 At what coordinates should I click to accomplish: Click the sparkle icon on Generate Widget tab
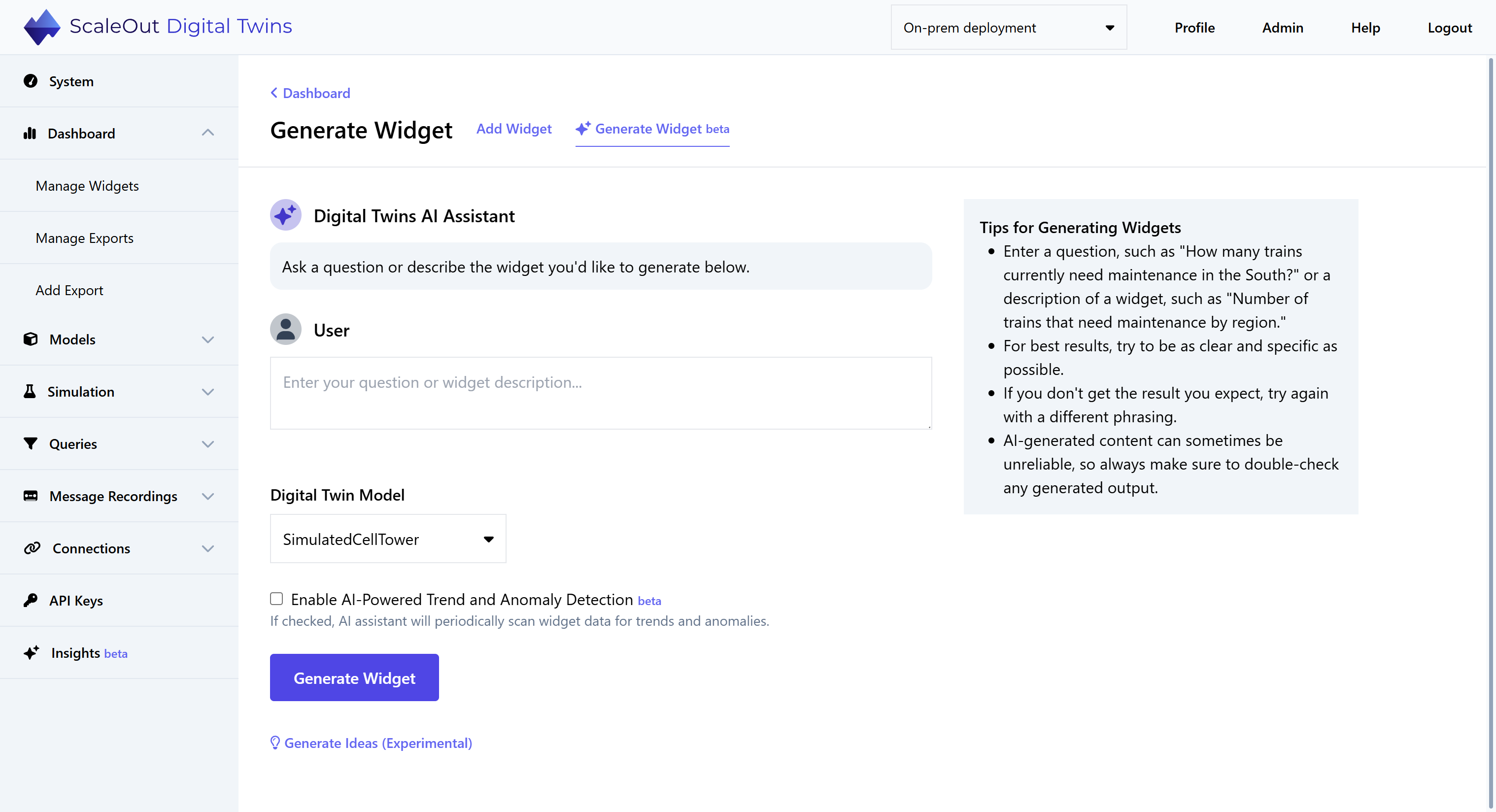tap(583, 129)
